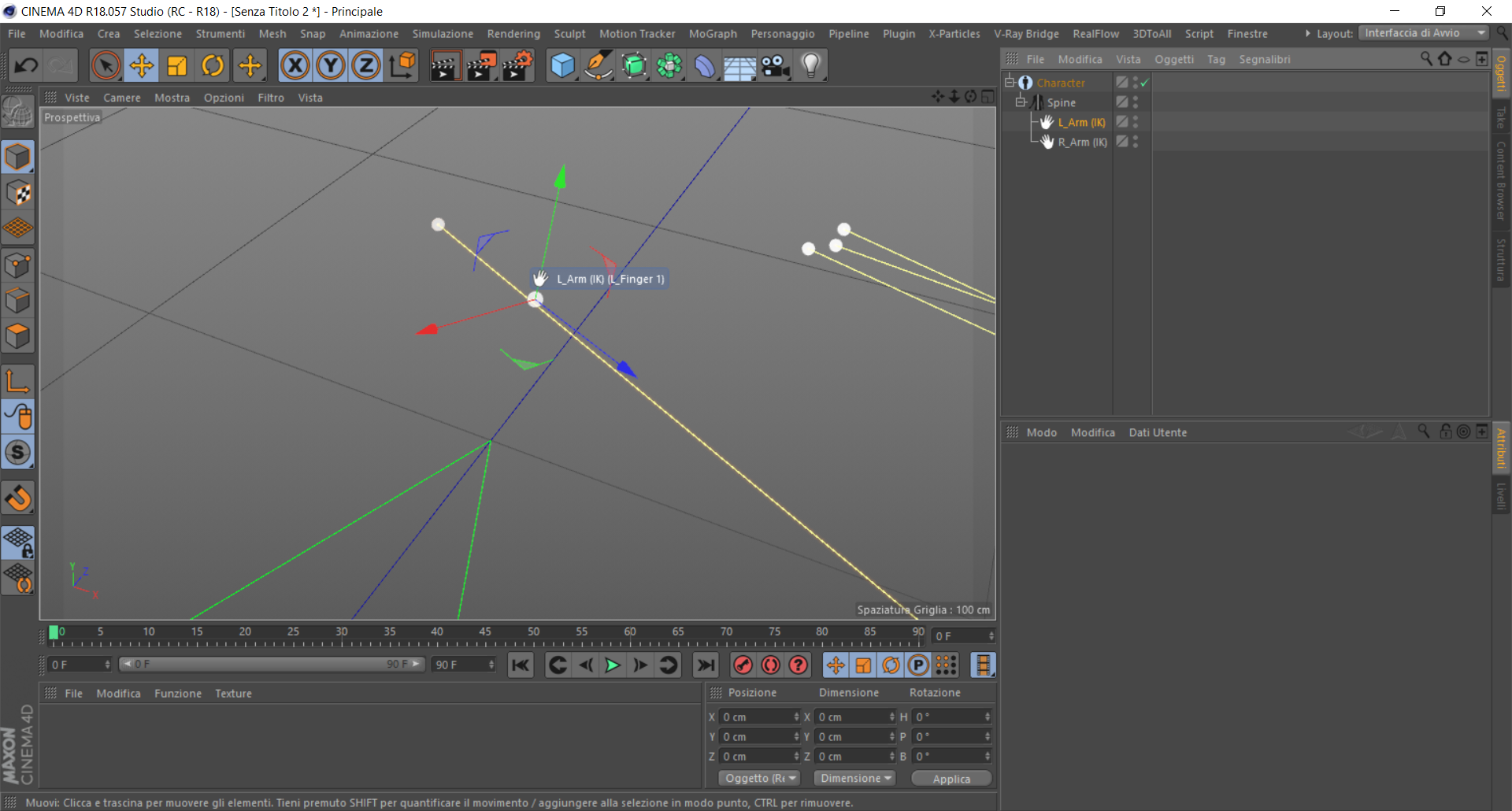Screen dimensions: 1512x811
Task: Click the Applica button
Action: pos(951,779)
